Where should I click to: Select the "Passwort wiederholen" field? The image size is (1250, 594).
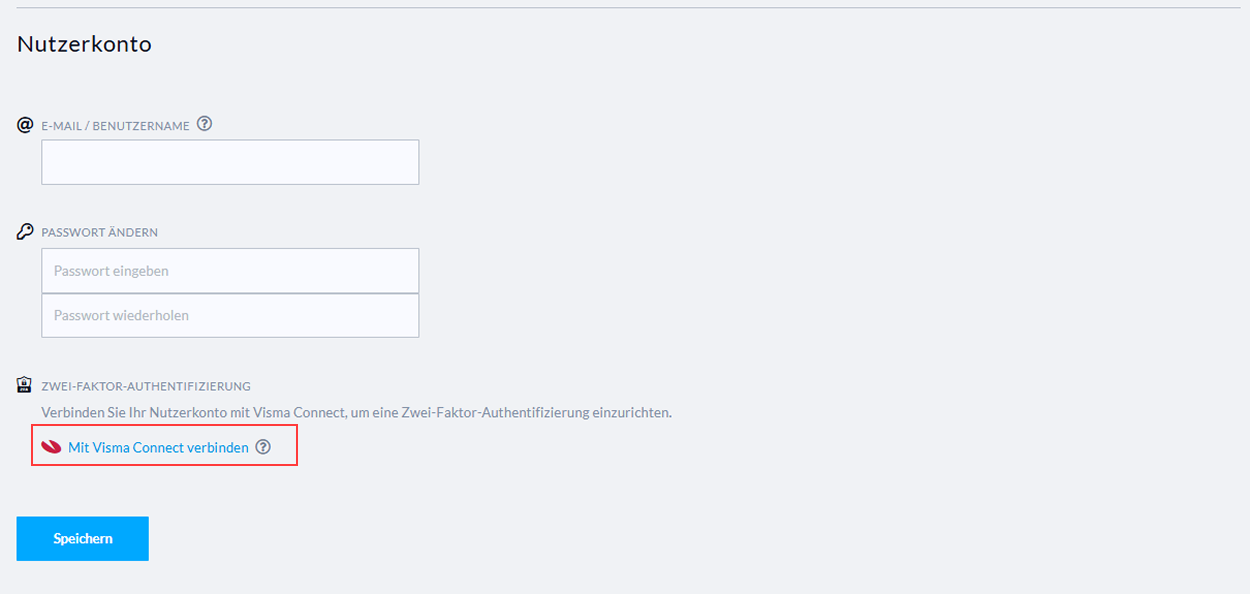coord(230,315)
